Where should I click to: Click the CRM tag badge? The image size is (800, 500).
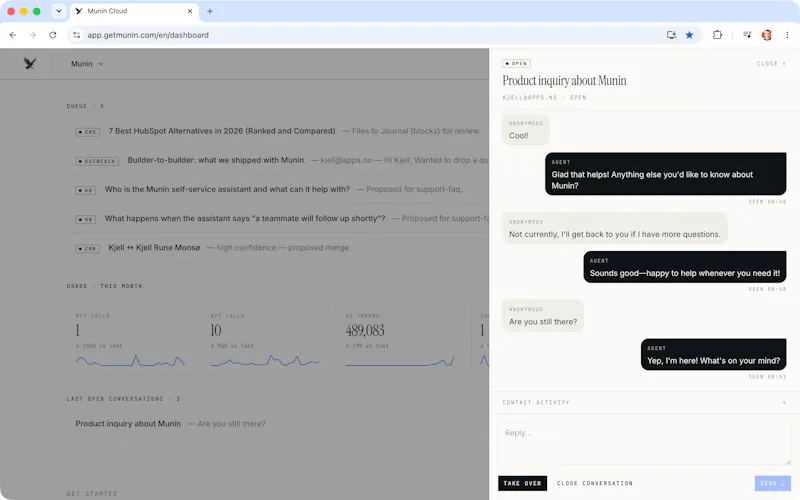click(88, 248)
